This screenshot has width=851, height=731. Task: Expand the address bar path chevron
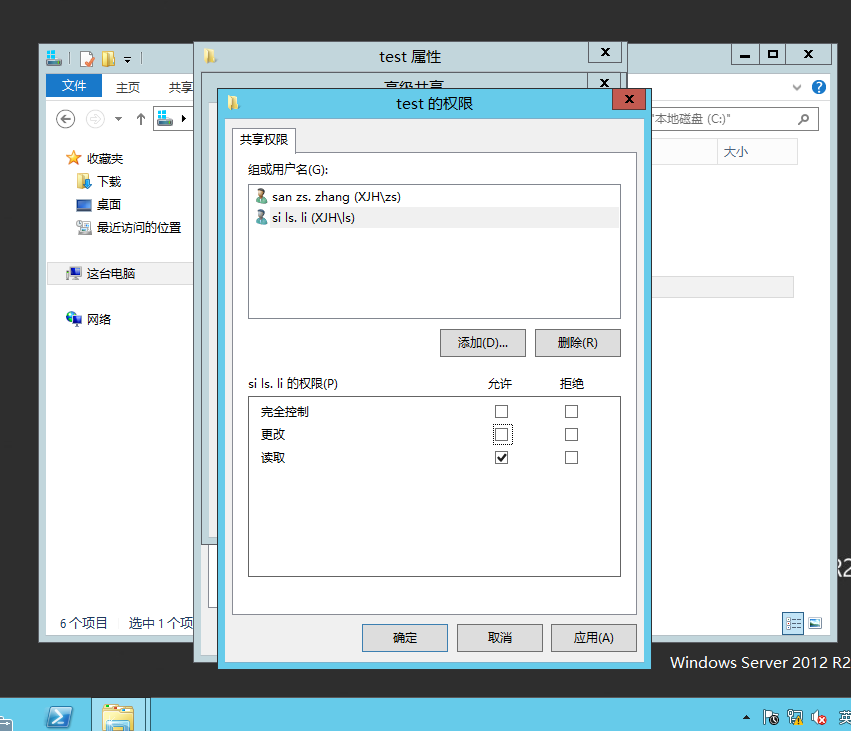click(x=184, y=118)
